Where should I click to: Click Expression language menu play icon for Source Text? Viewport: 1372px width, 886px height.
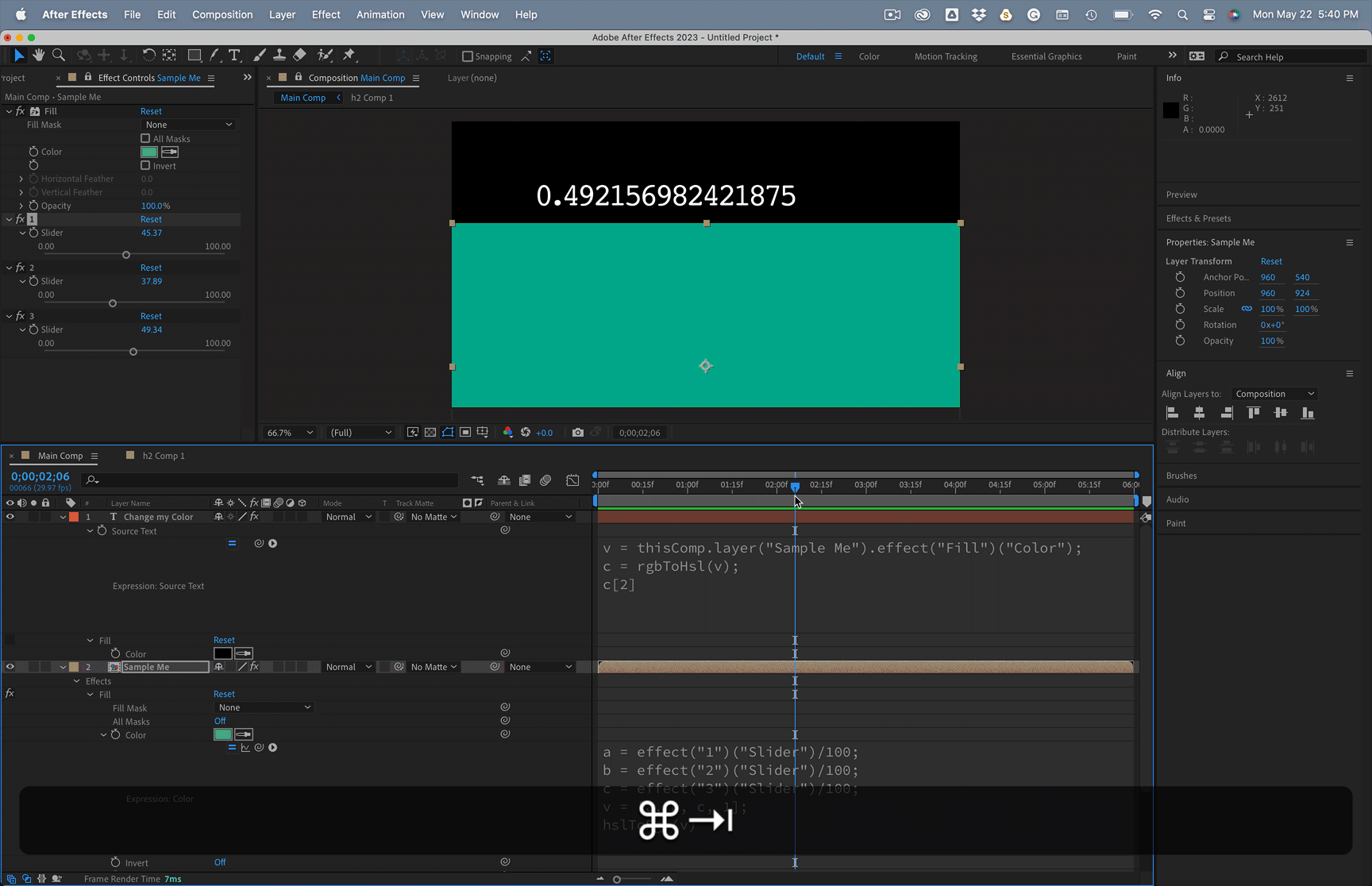point(273,544)
